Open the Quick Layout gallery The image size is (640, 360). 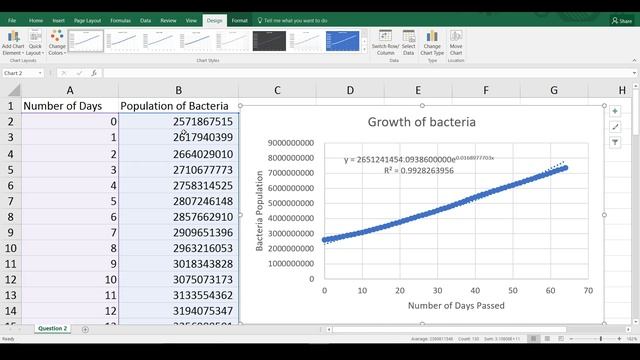pyautogui.click(x=35, y=42)
